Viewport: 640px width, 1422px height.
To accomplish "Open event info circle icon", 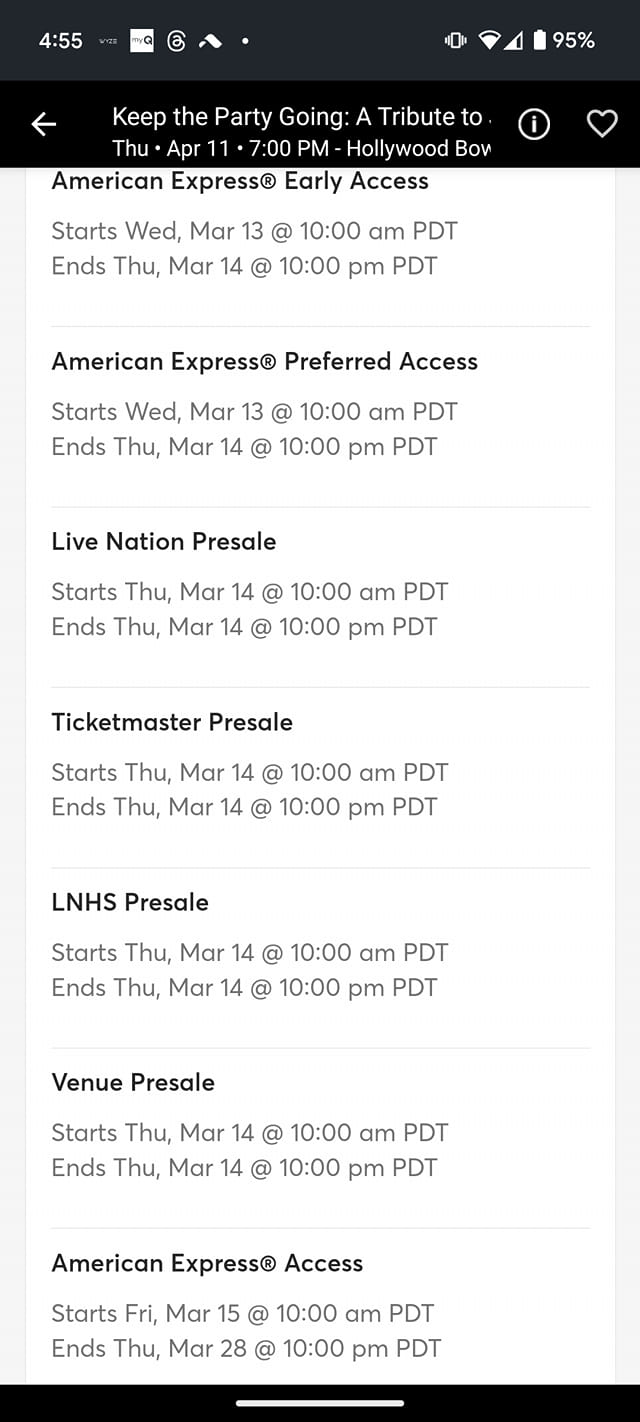I will (534, 124).
